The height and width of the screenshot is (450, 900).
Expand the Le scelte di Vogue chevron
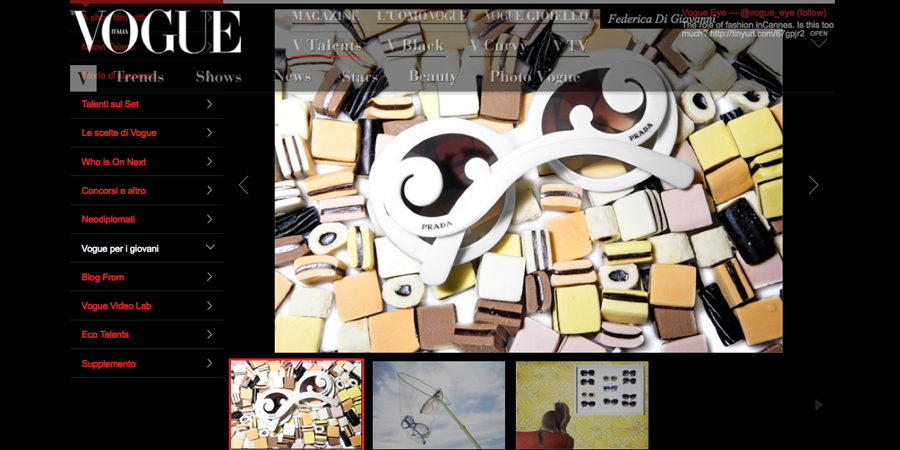[x=210, y=133]
